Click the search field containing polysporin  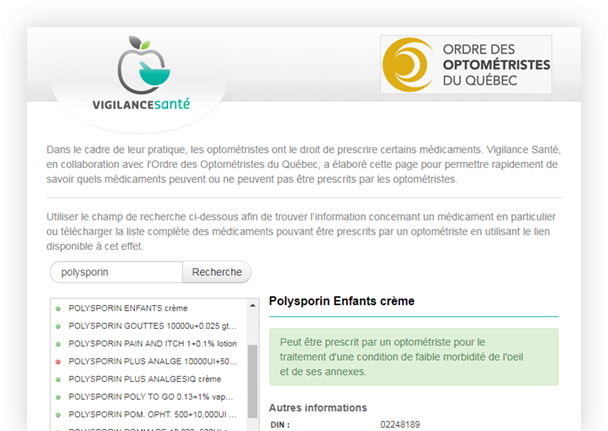(116, 272)
